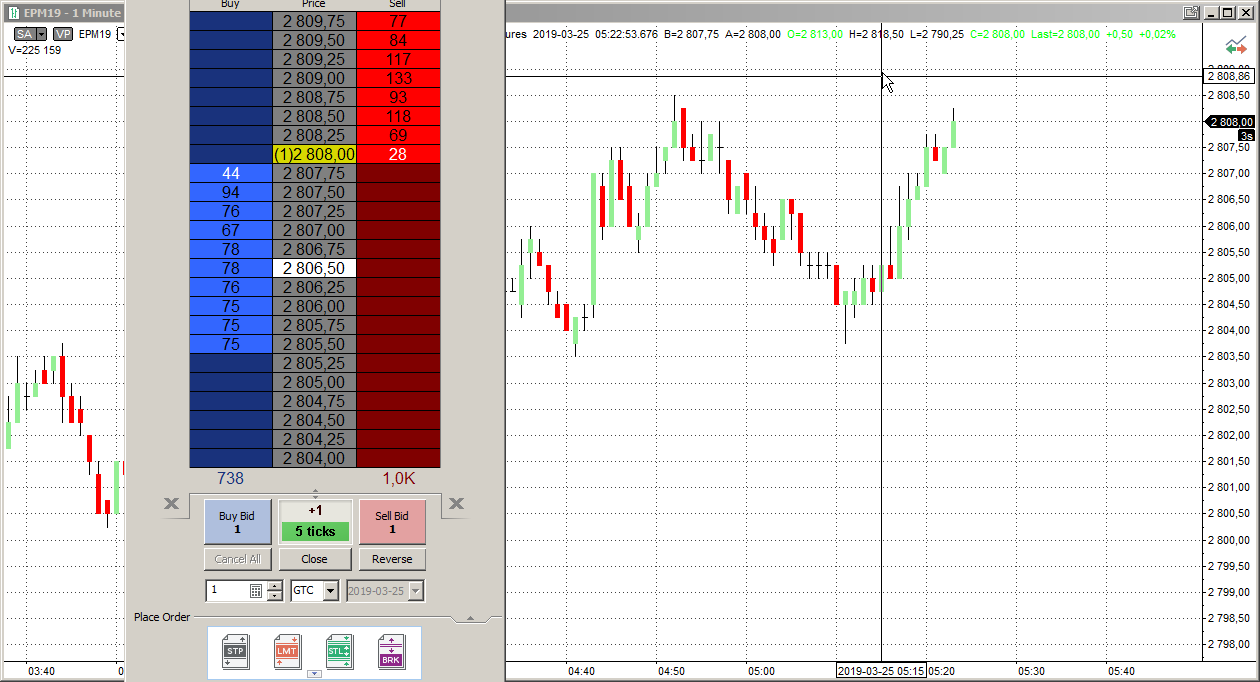This screenshot has height=682, width=1260.
Task: Click the sell cell showing 118
Action: [398, 116]
